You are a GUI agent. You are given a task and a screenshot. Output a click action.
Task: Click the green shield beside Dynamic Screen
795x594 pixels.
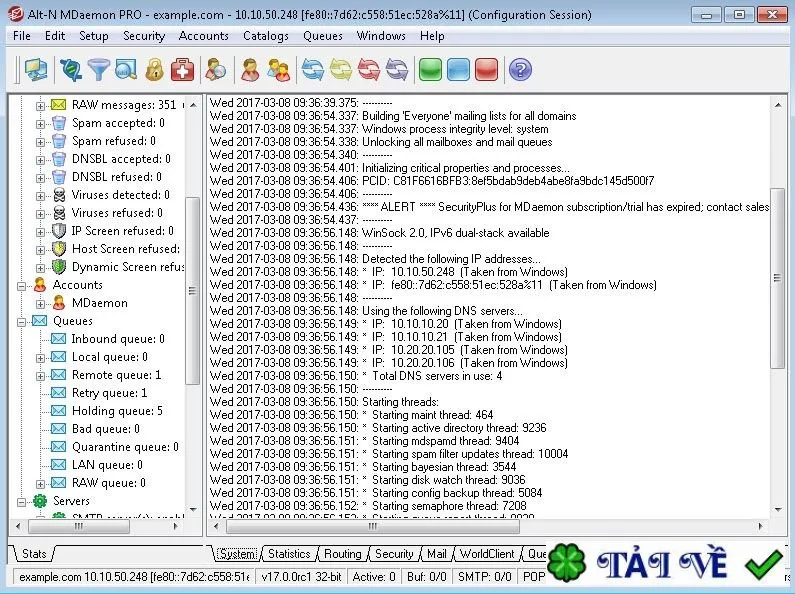[59, 267]
